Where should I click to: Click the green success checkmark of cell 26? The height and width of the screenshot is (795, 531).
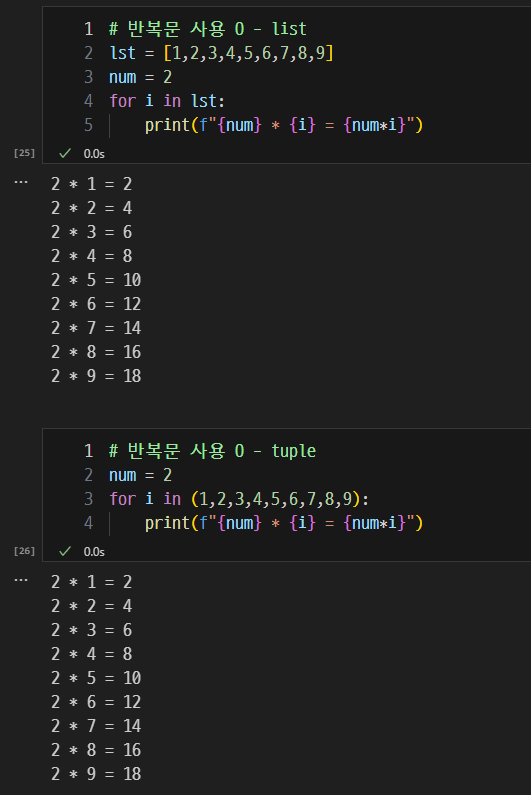click(65, 551)
